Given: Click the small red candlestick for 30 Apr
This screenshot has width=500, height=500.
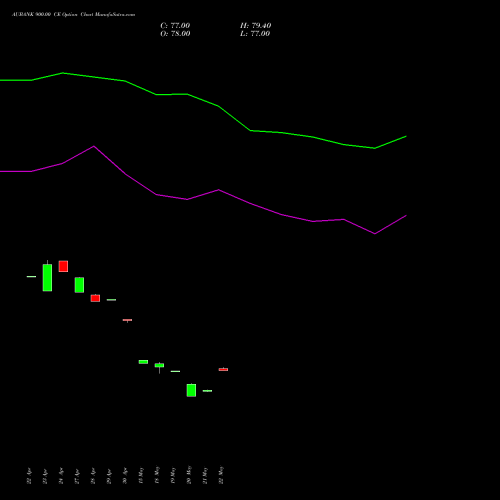Looking at the screenshot, I should coord(127,320).
